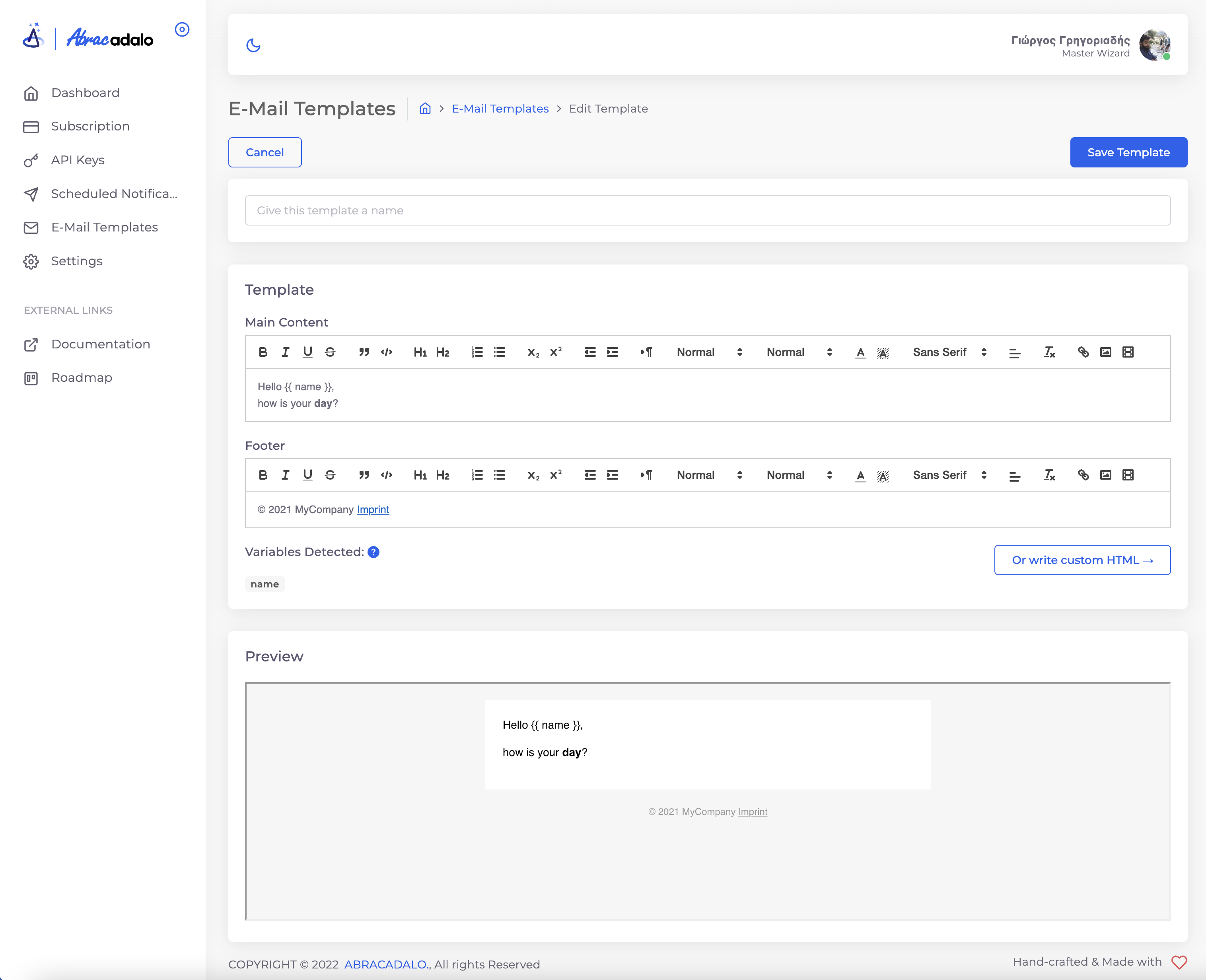Image resolution: width=1206 pixels, height=980 pixels.
Task: Clear formatting in Main Content editor
Action: [x=1049, y=352]
